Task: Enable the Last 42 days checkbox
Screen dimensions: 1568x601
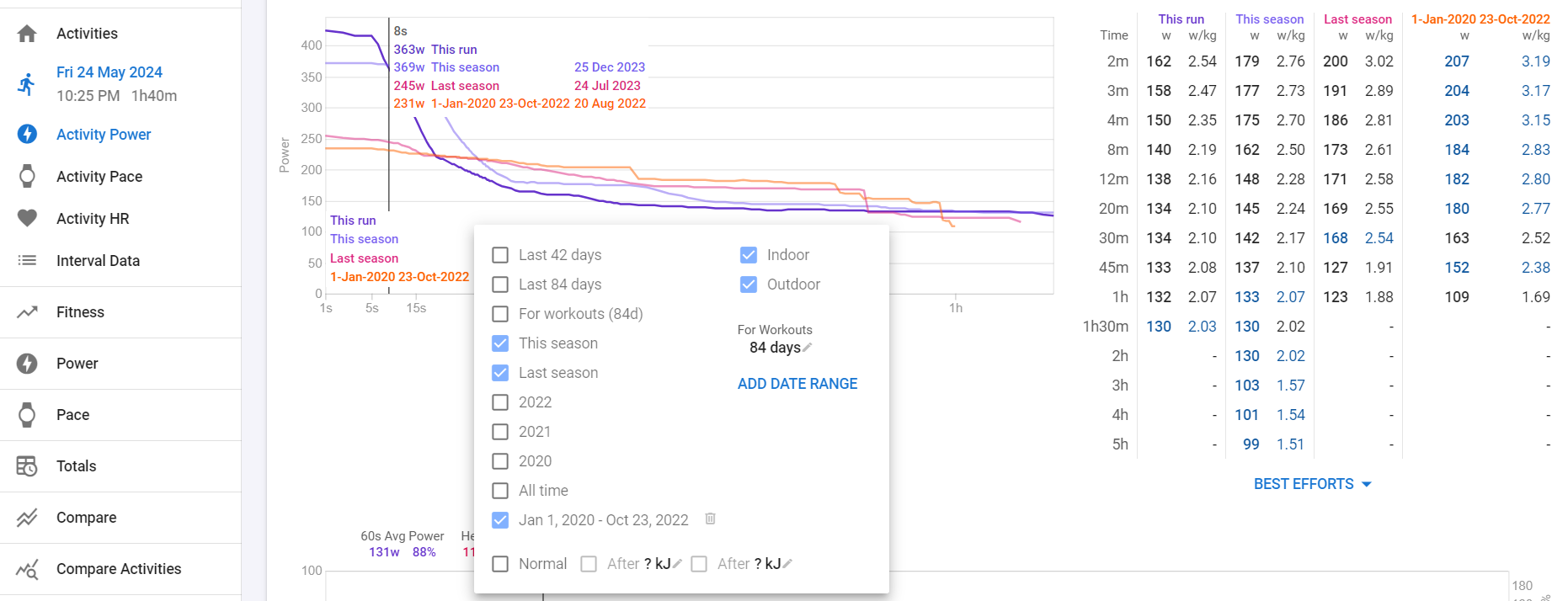Action: (500, 255)
